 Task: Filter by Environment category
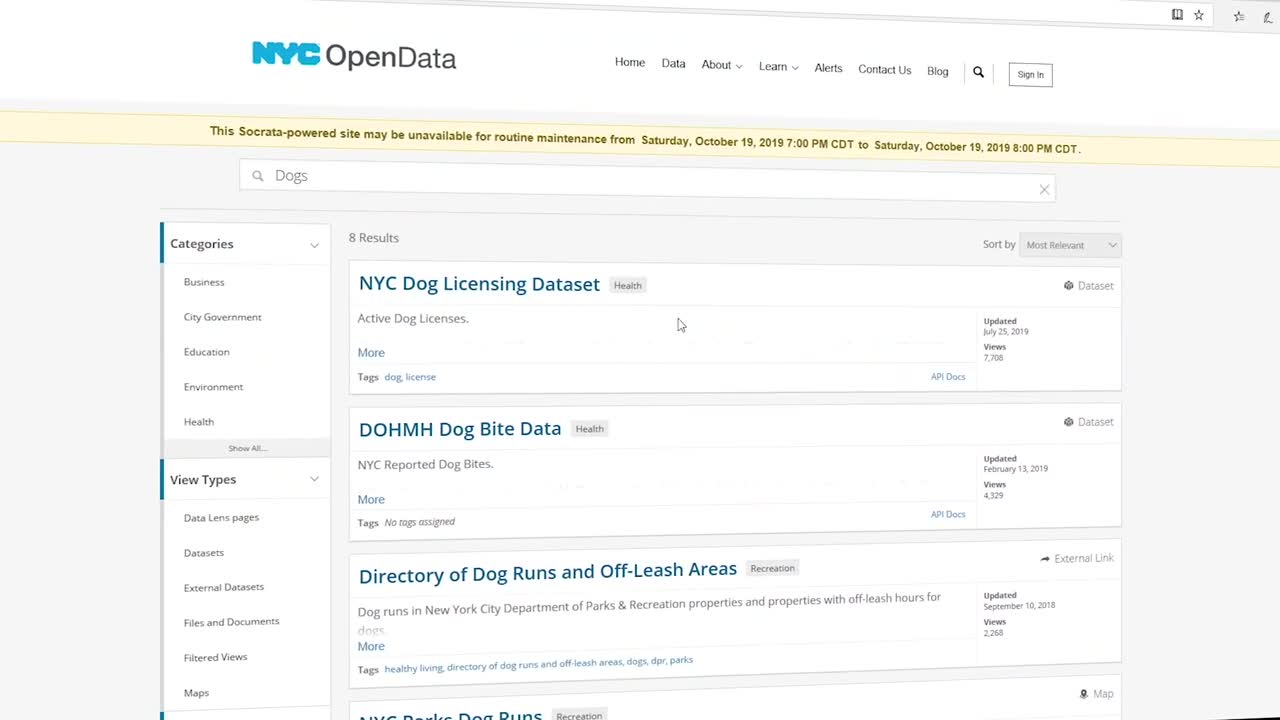point(213,387)
